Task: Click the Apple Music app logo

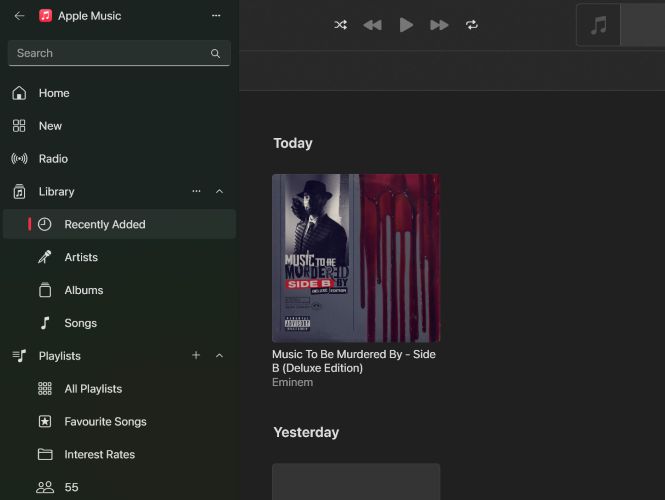Action: 45,16
